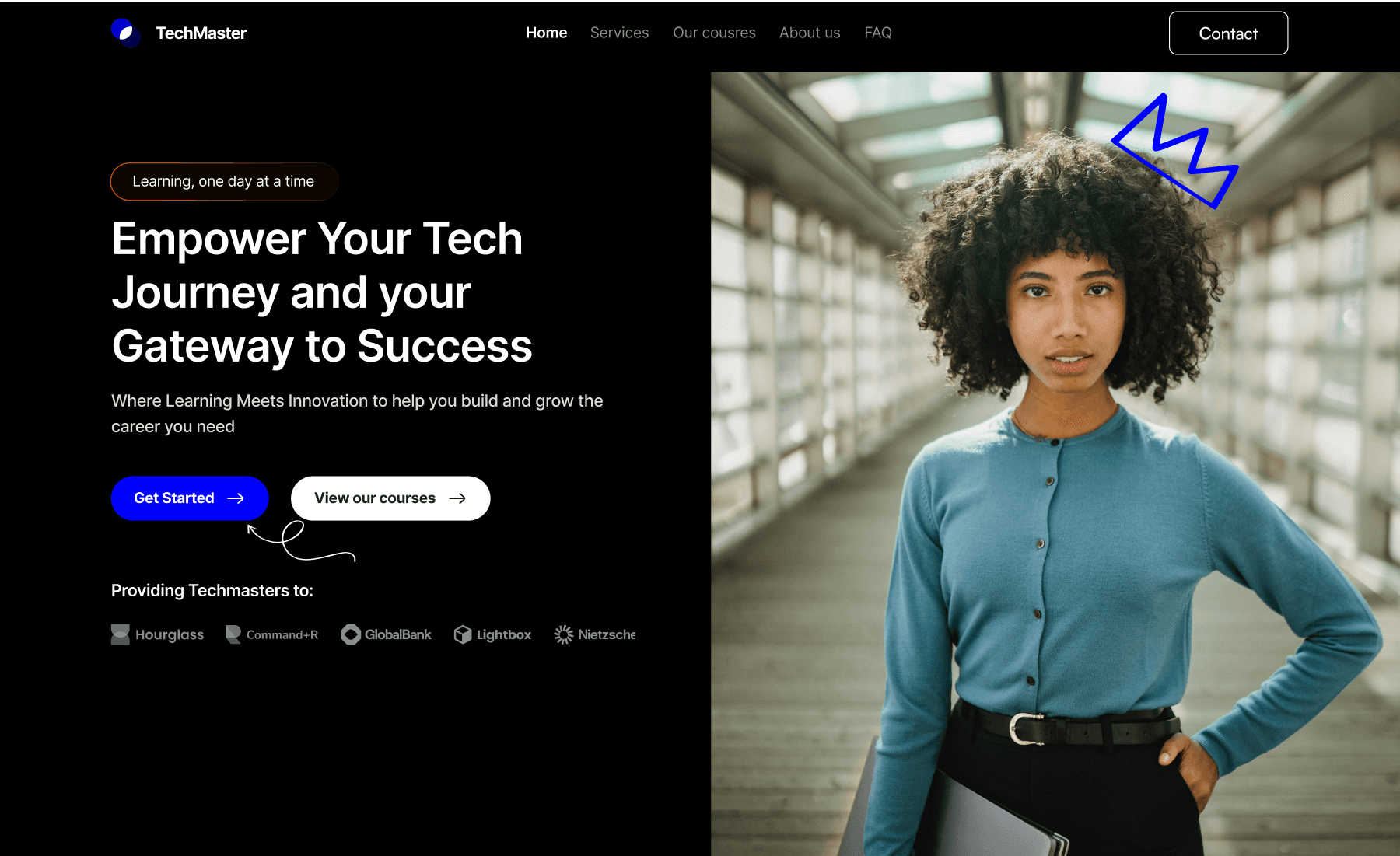This screenshot has height=856, width=1400.
Task: Click the View our courses button
Action: click(390, 498)
